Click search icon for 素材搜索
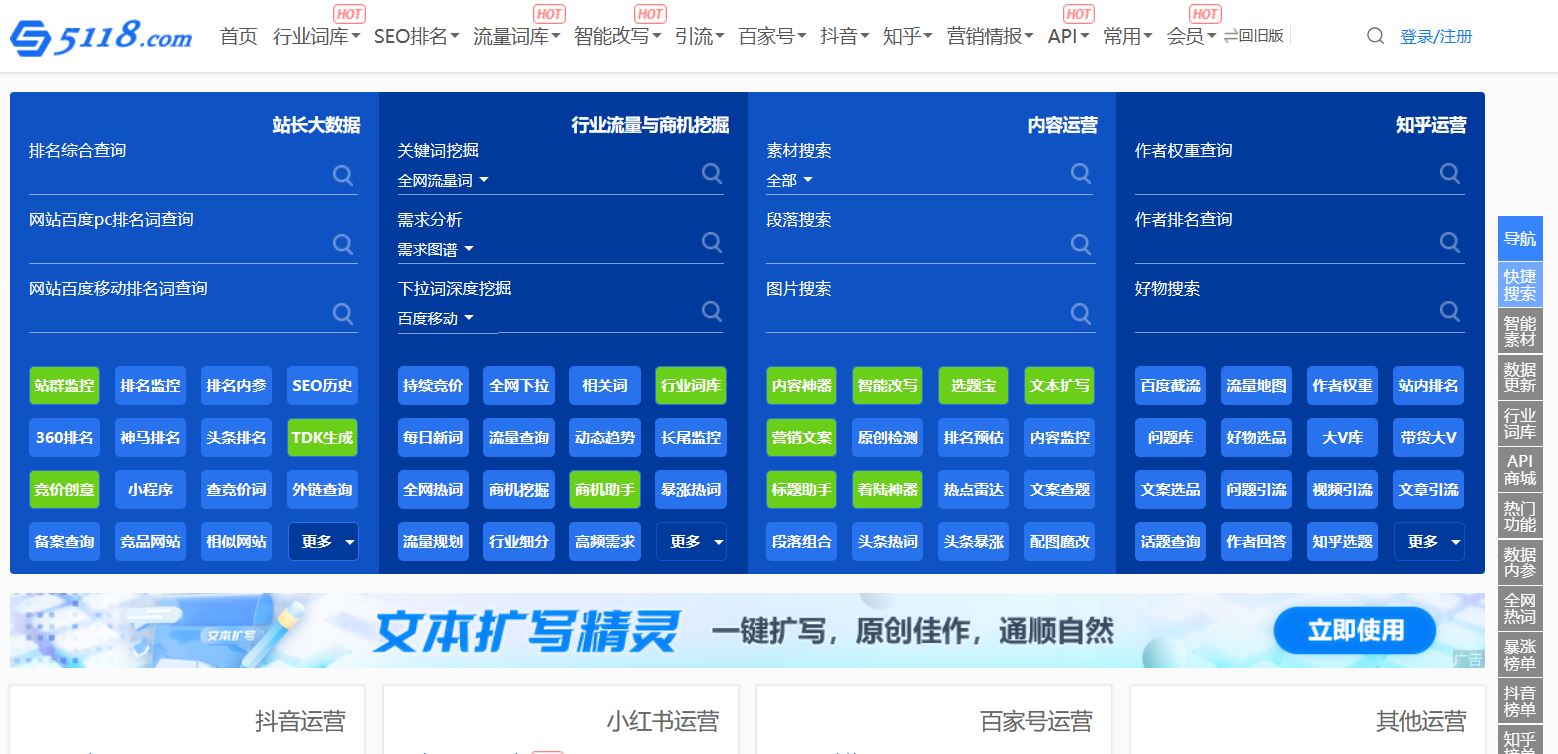Viewport: 1558px width, 754px height. (x=1081, y=173)
